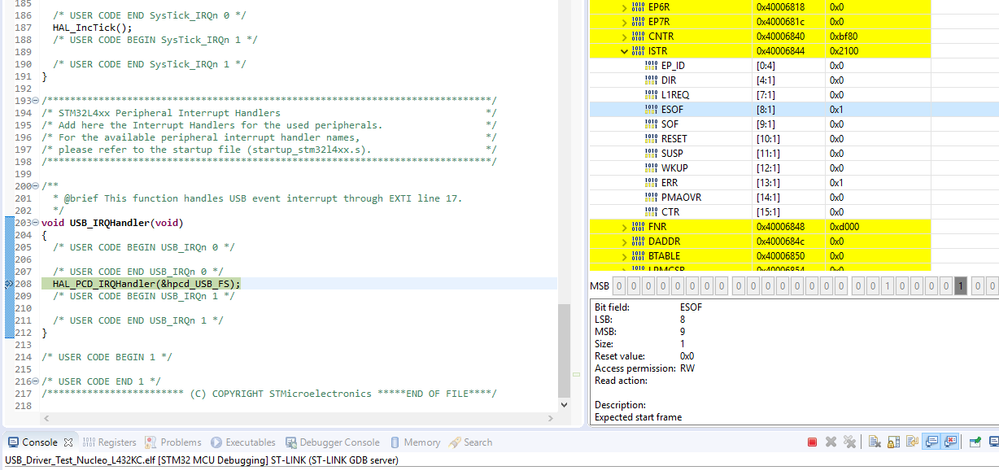The image size is (999, 470).
Task: Select the PMAOVR bit field icon
Action: click(x=650, y=197)
